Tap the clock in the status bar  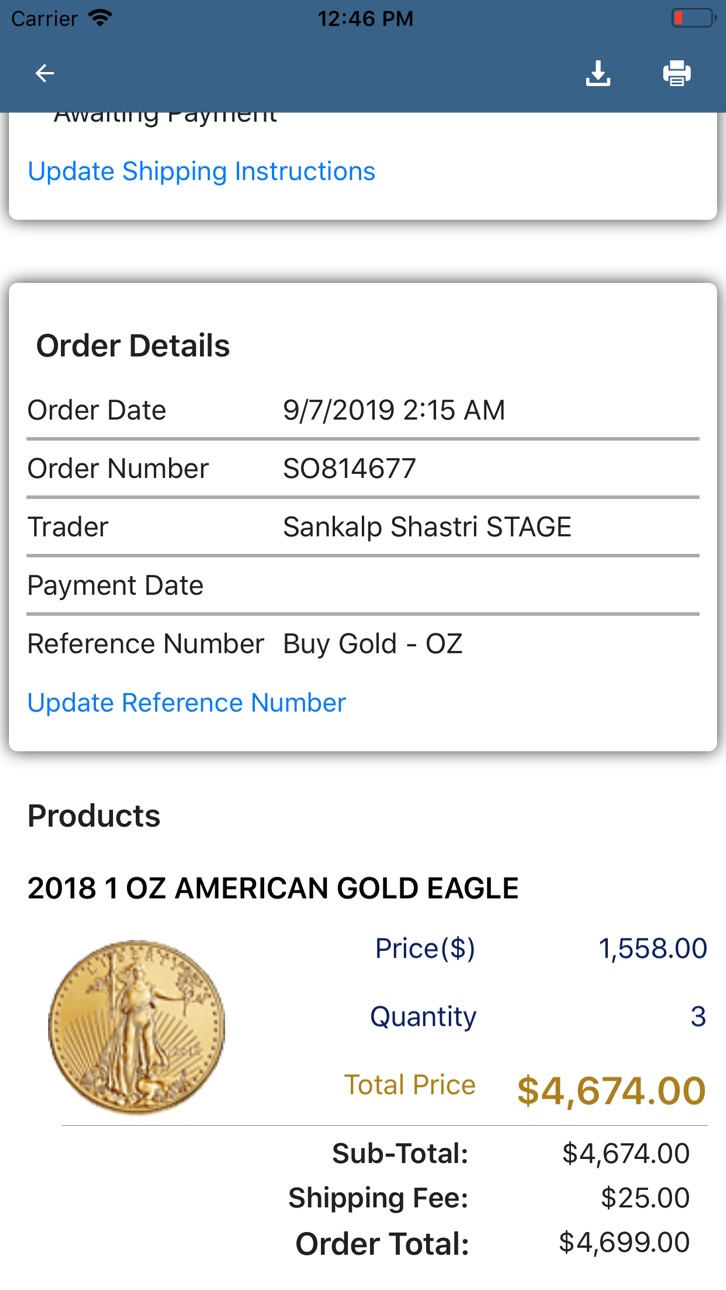(x=365, y=18)
